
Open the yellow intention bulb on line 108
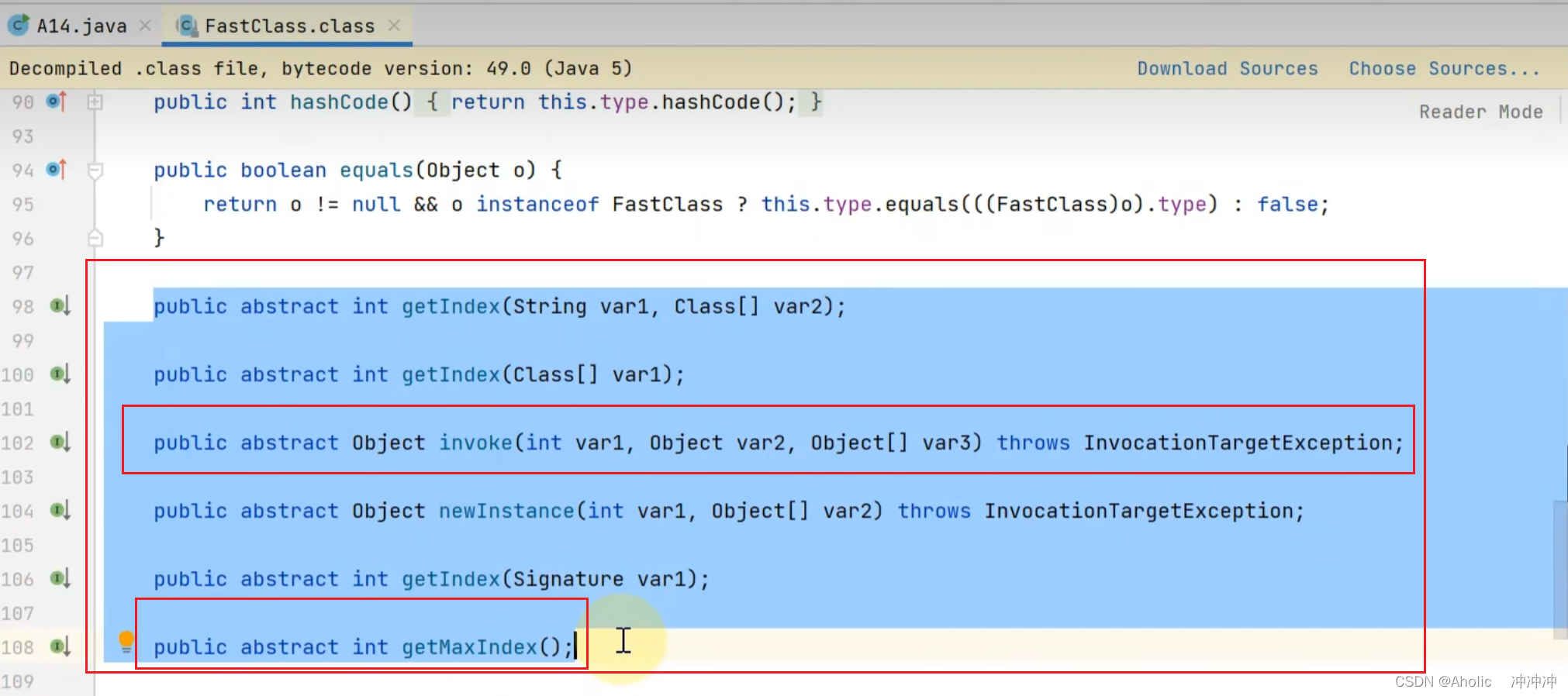[x=126, y=641]
